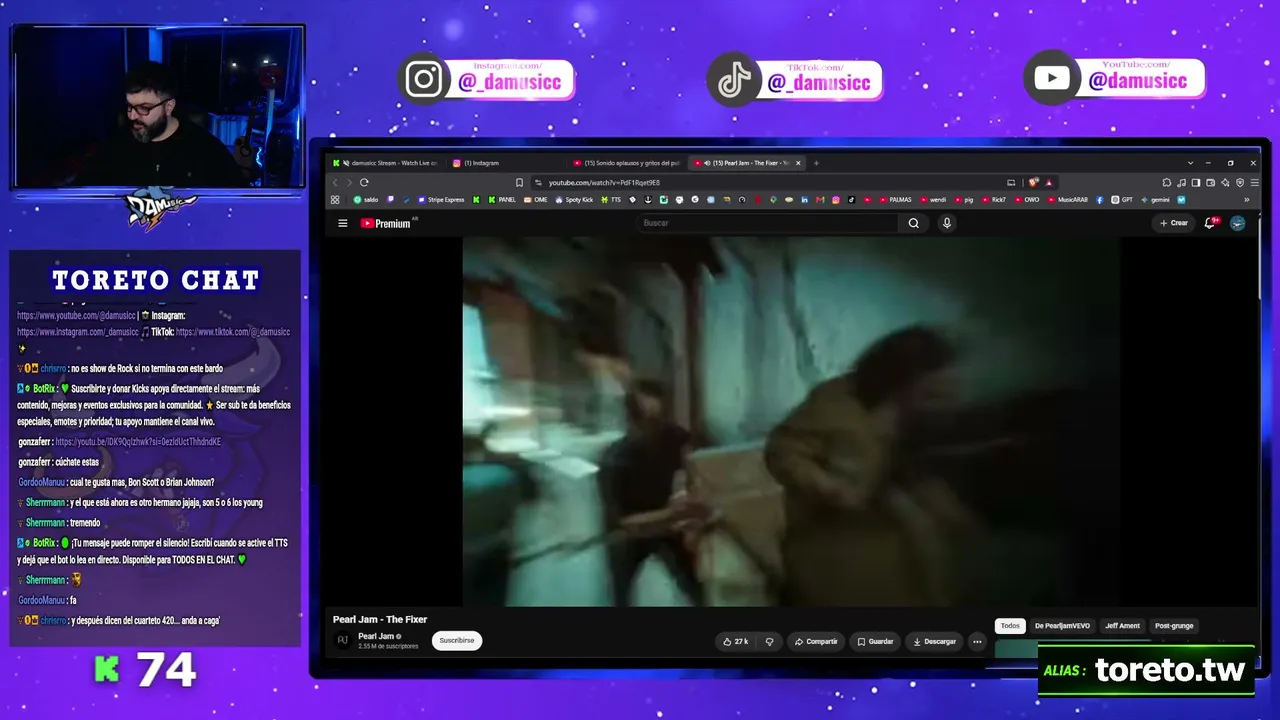Viewport: 1280px width, 720px height.
Task: Open the Stripe Express bookmark
Action: (441, 200)
